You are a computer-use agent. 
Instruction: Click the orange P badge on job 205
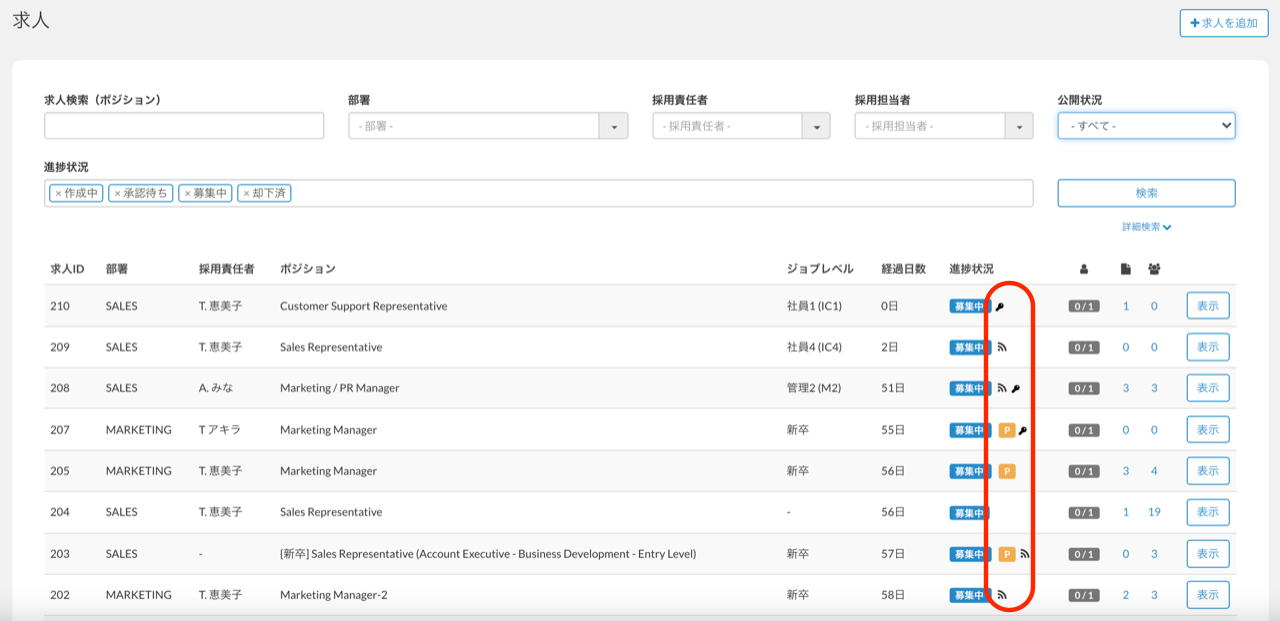(x=1007, y=471)
